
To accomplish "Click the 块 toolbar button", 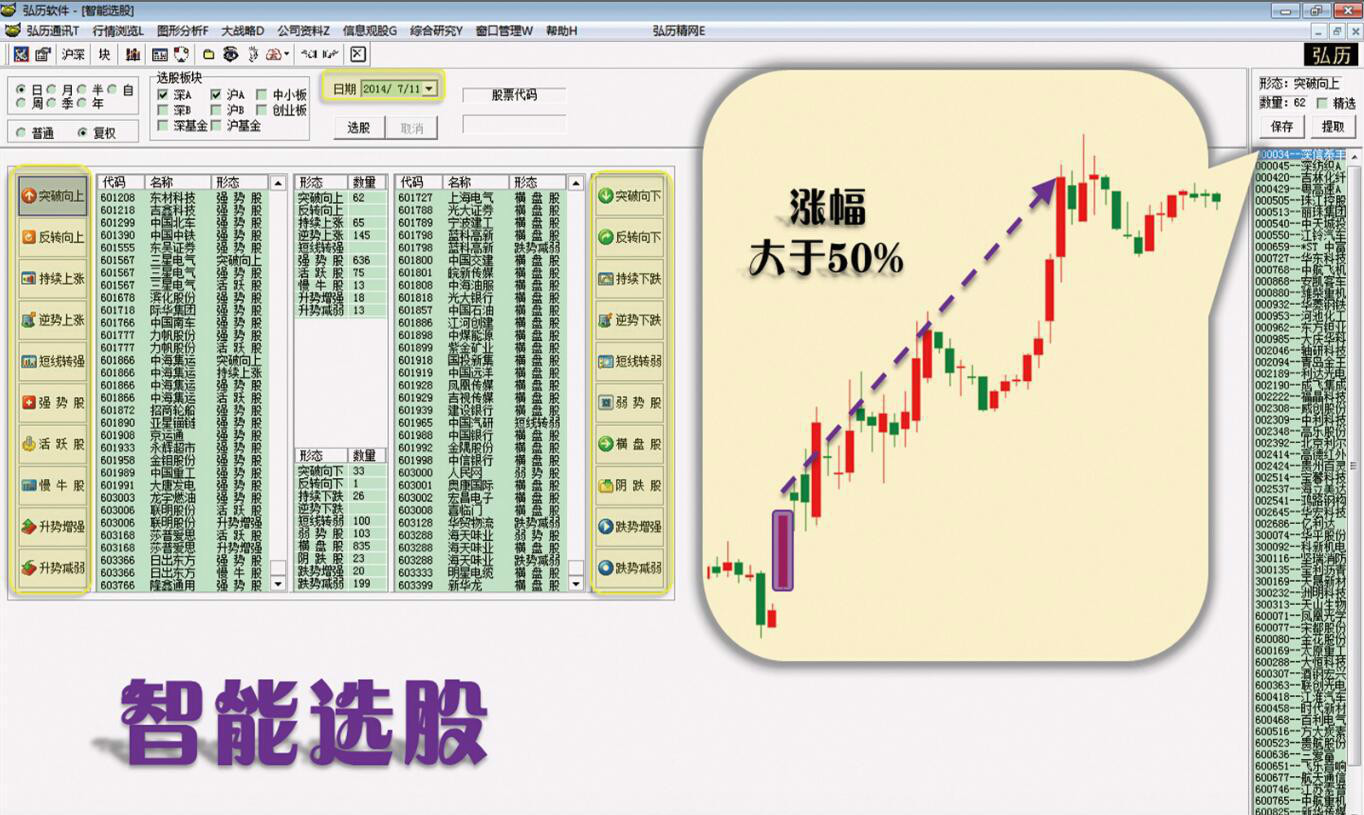I will pos(104,54).
